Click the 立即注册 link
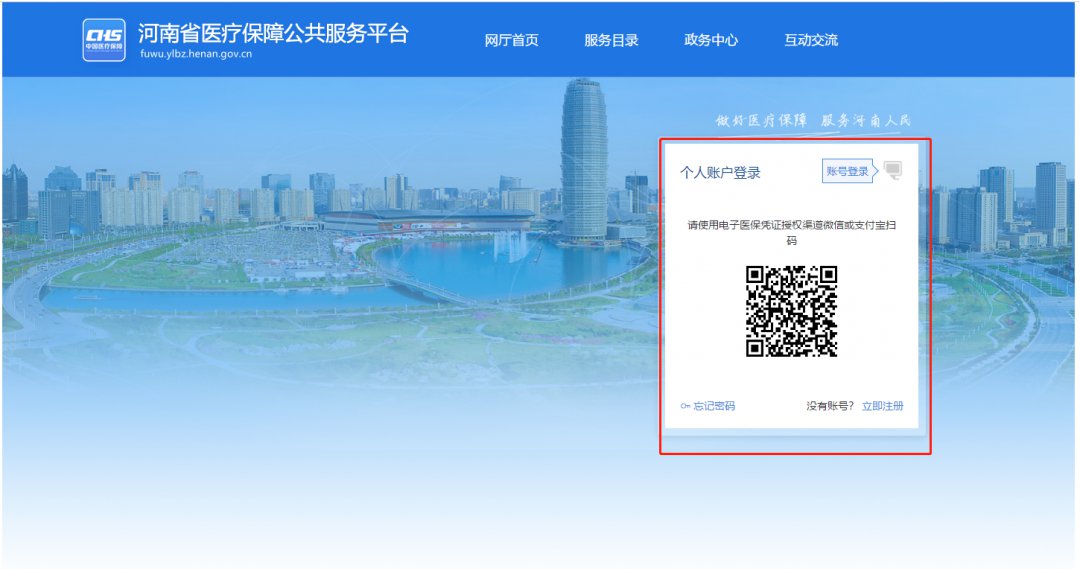The image size is (1080, 569). pos(882,406)
